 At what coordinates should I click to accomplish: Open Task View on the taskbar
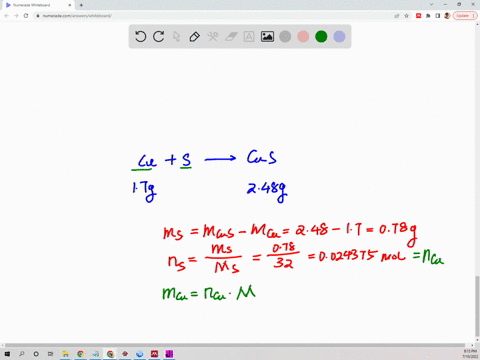coord(50,354)
